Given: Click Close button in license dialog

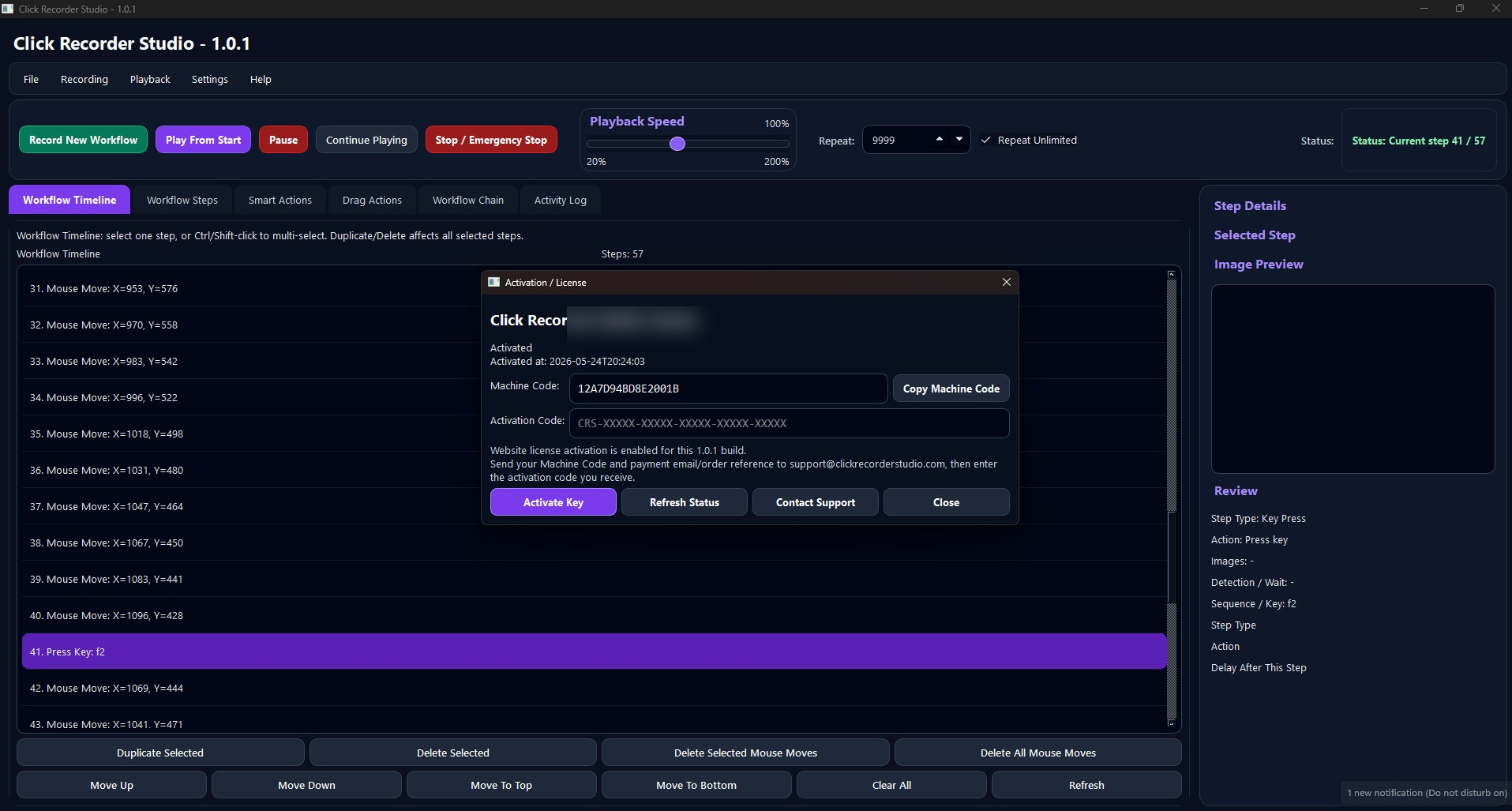Looking at the screenshot, I should tap(947, 502).
